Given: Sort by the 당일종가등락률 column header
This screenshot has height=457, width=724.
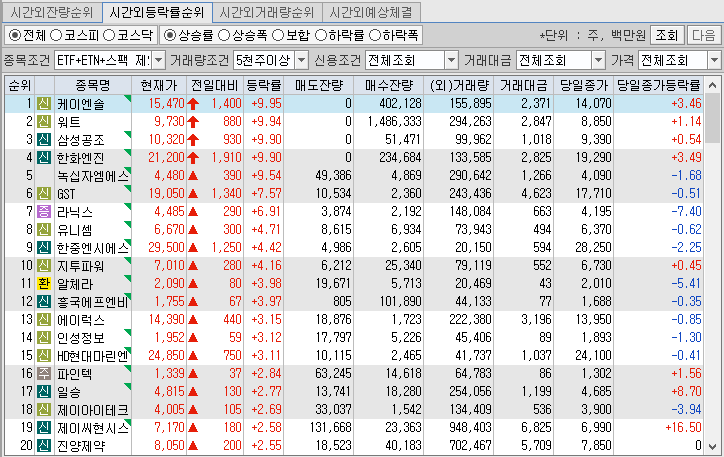Looking at the screenshot, I should [x=658, y=85].
